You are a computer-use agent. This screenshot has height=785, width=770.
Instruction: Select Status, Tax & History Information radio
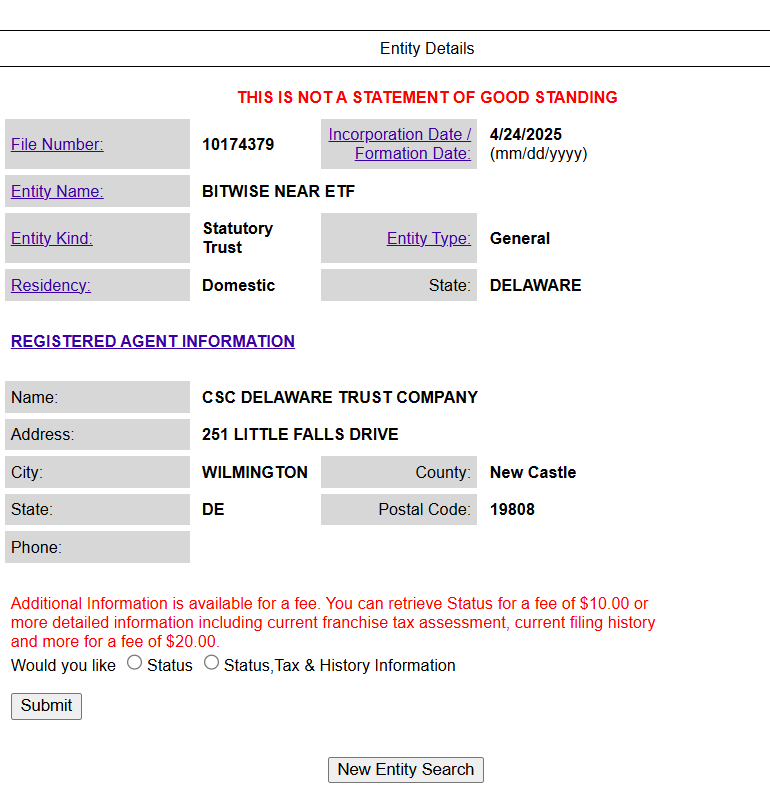pos(211,663)
